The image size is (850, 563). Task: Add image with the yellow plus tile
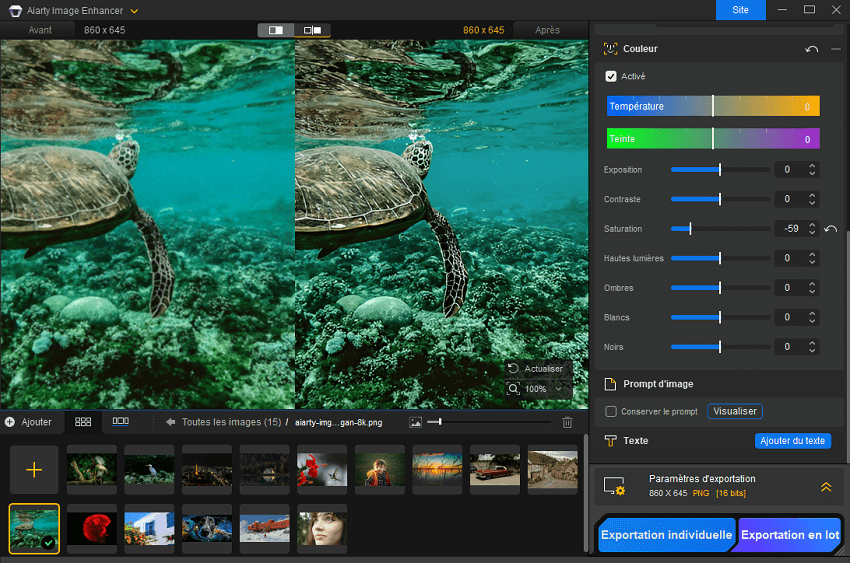pyautogui.click(x=34, y=470)
